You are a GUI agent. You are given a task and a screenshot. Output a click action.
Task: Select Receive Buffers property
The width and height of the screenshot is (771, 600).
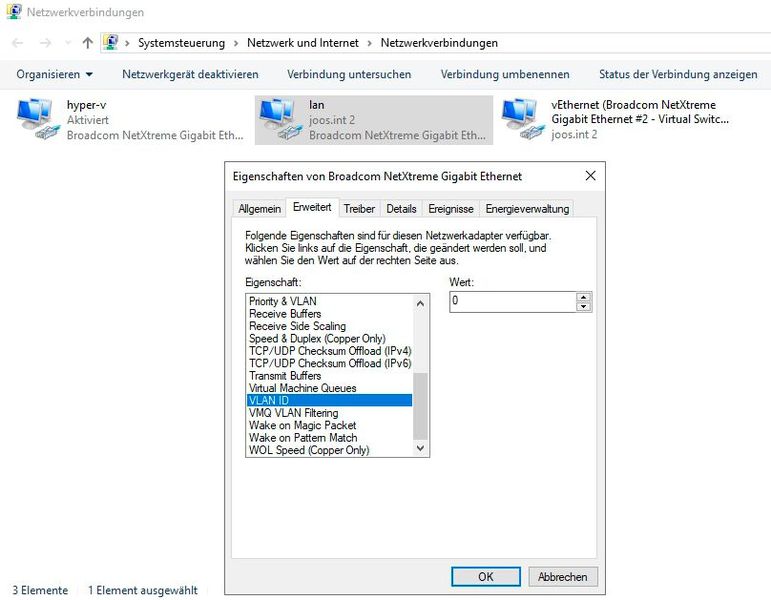329,314
